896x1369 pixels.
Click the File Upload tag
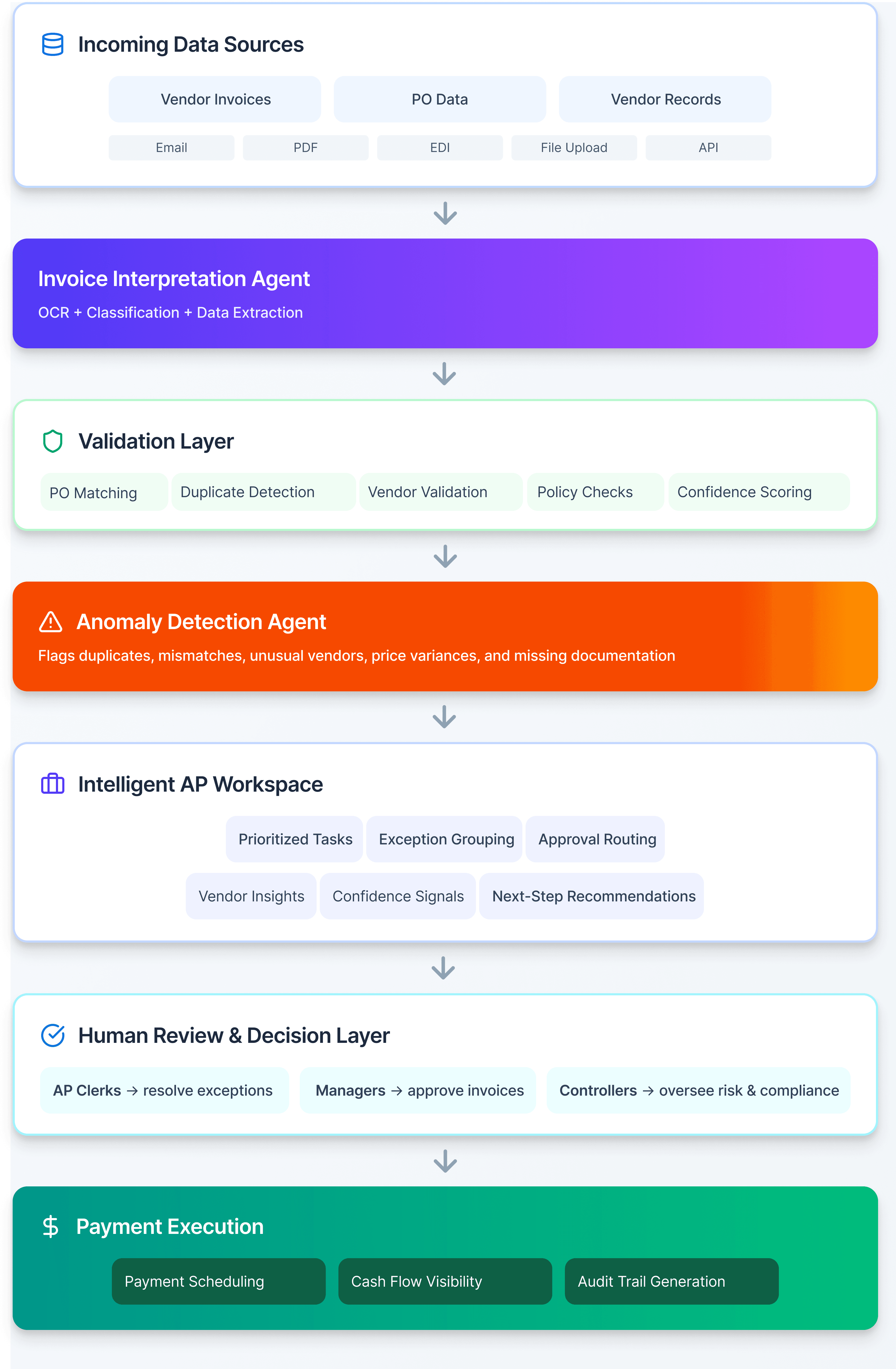pyautogui.click(x=573, y=148)
